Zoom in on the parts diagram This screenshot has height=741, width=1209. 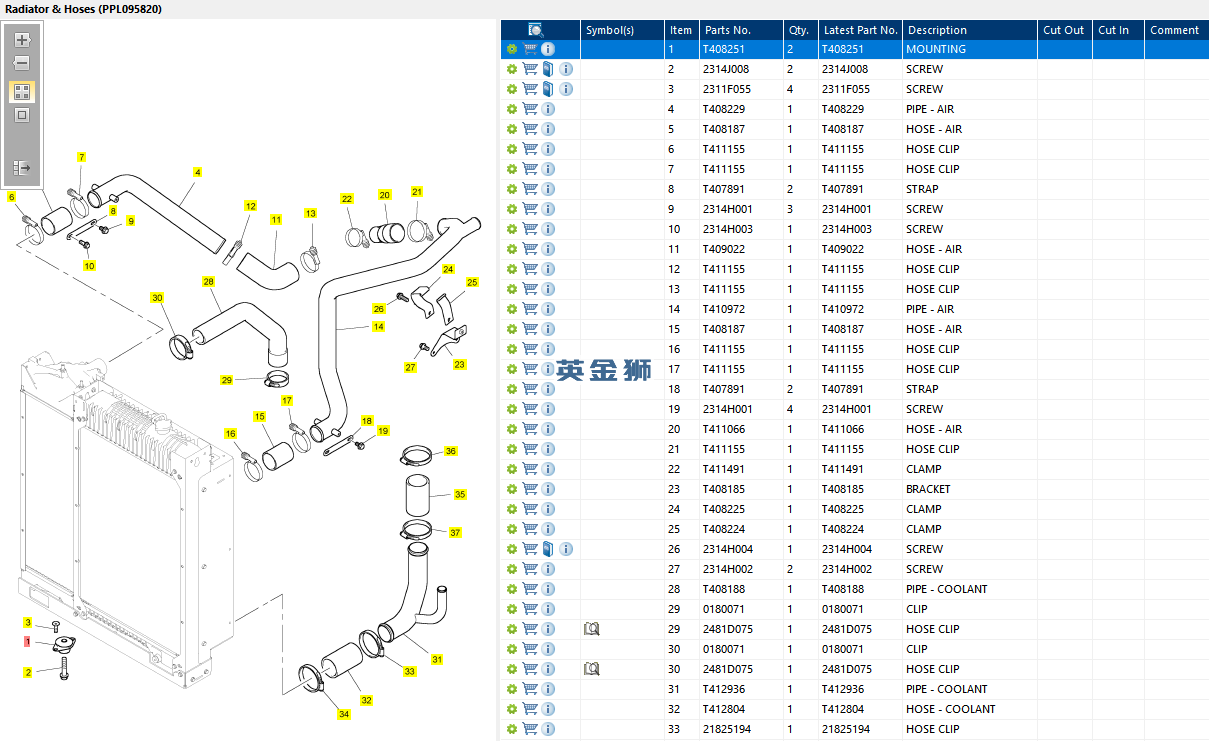point(22,40)
